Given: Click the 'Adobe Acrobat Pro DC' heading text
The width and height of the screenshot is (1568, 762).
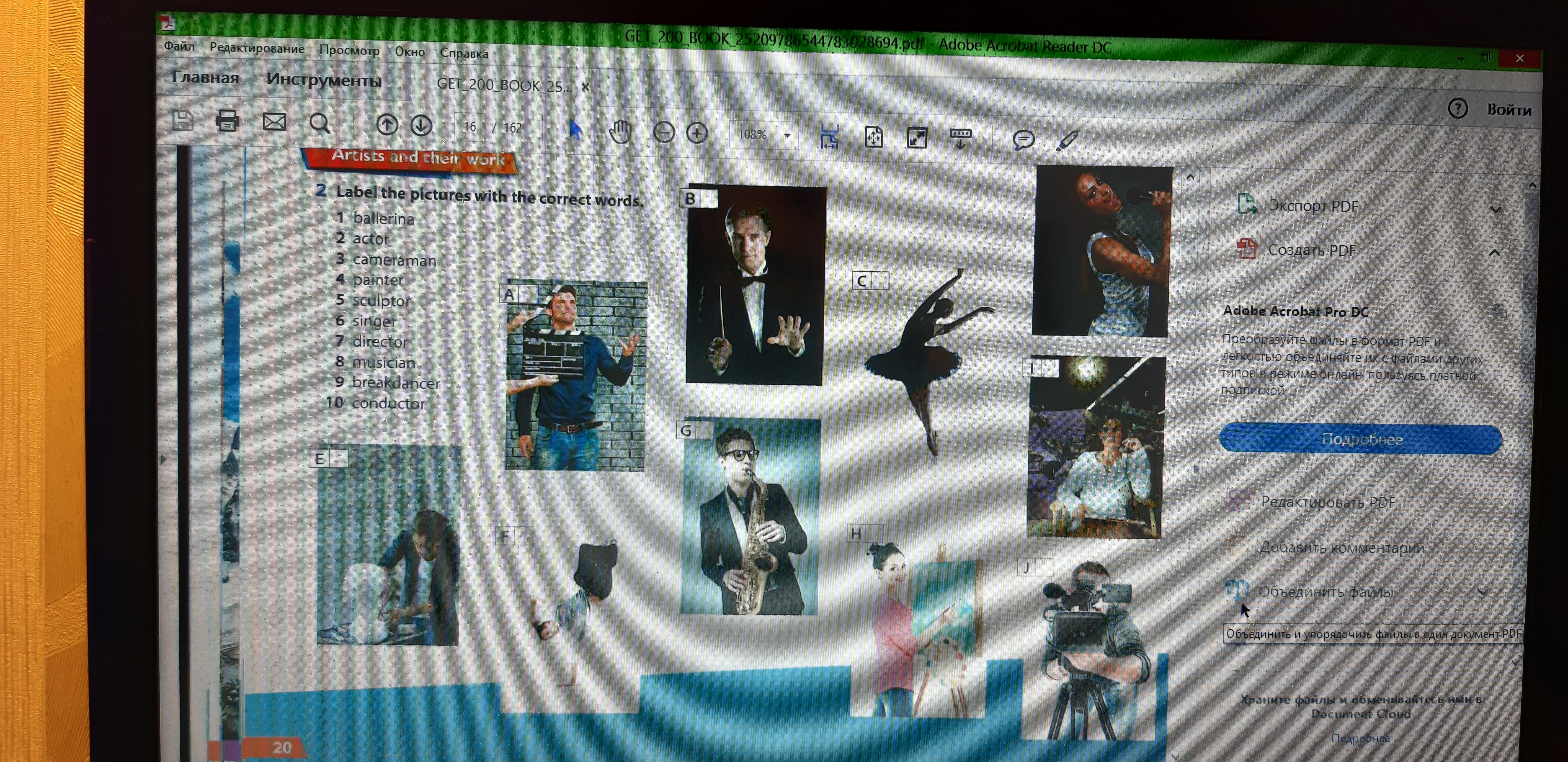Looking at the screenshot, I should pyautogui.click(x=1295, y=311).
